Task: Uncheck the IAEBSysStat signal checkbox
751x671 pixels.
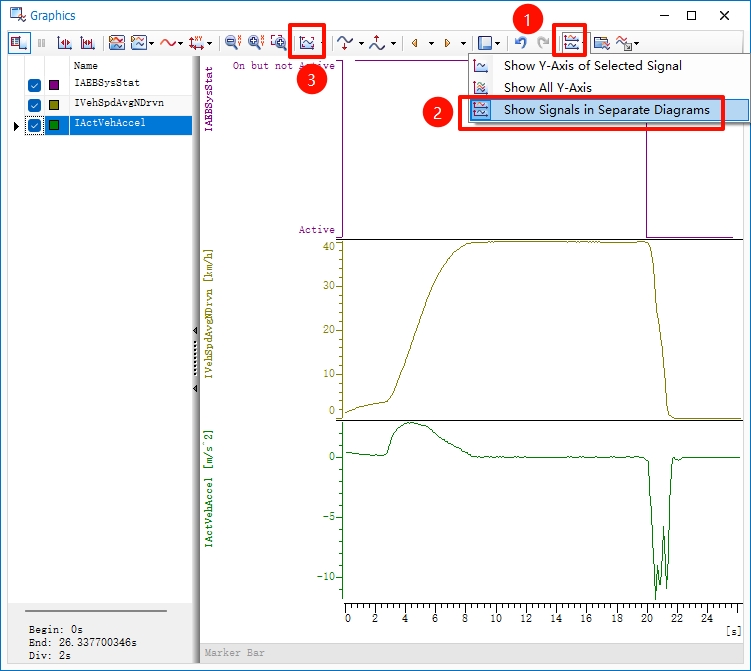Action: (x=35, y=86)
